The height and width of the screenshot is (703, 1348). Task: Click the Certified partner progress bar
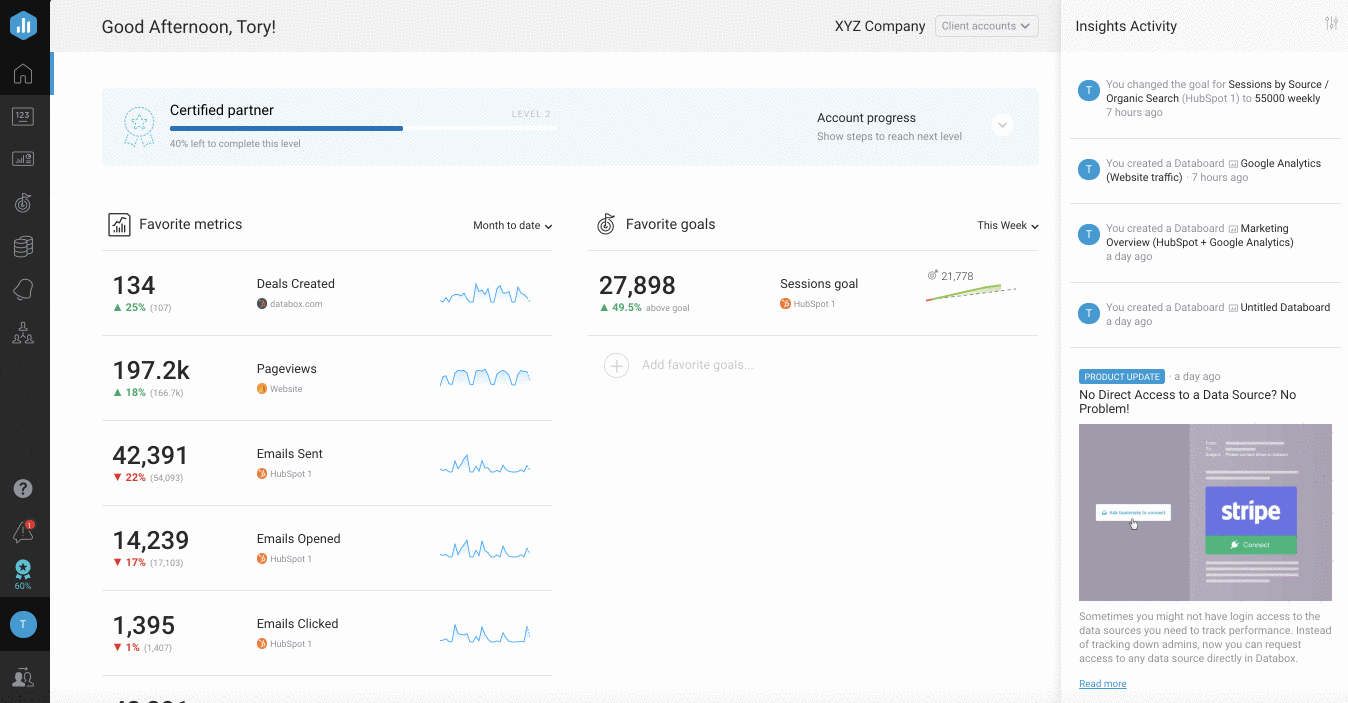click(364, 128)
